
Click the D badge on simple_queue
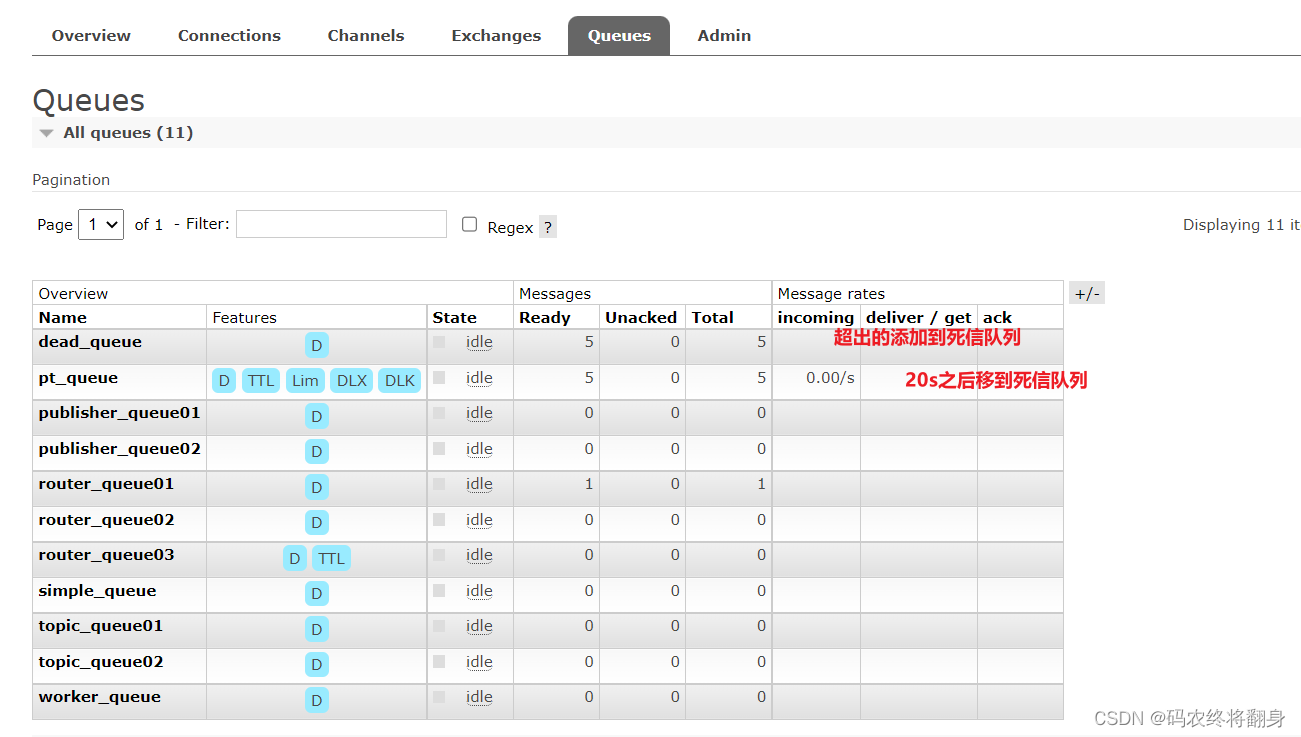tap(316, 593)
